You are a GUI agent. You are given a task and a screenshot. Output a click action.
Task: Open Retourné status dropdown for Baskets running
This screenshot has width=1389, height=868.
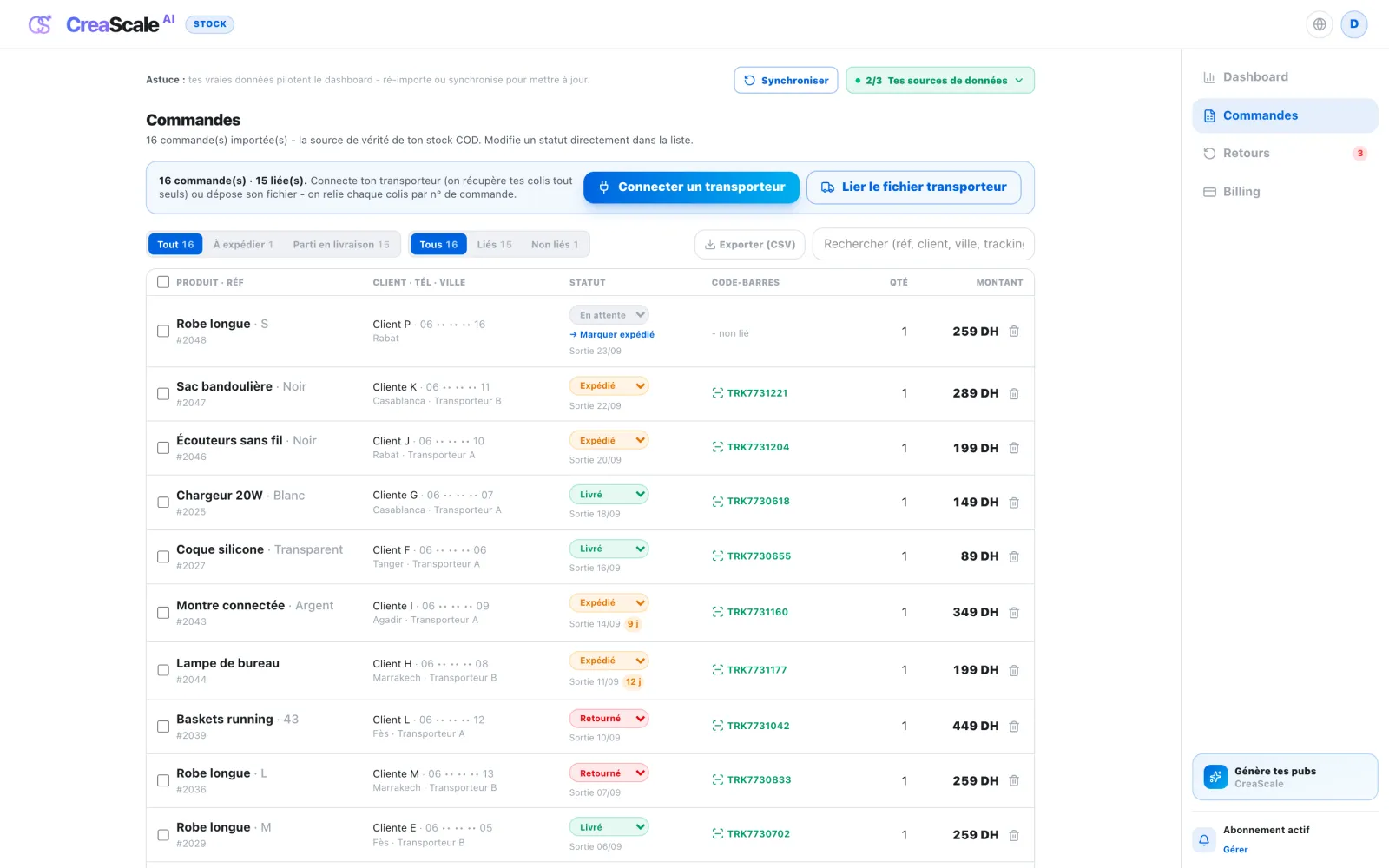point(609,718)
